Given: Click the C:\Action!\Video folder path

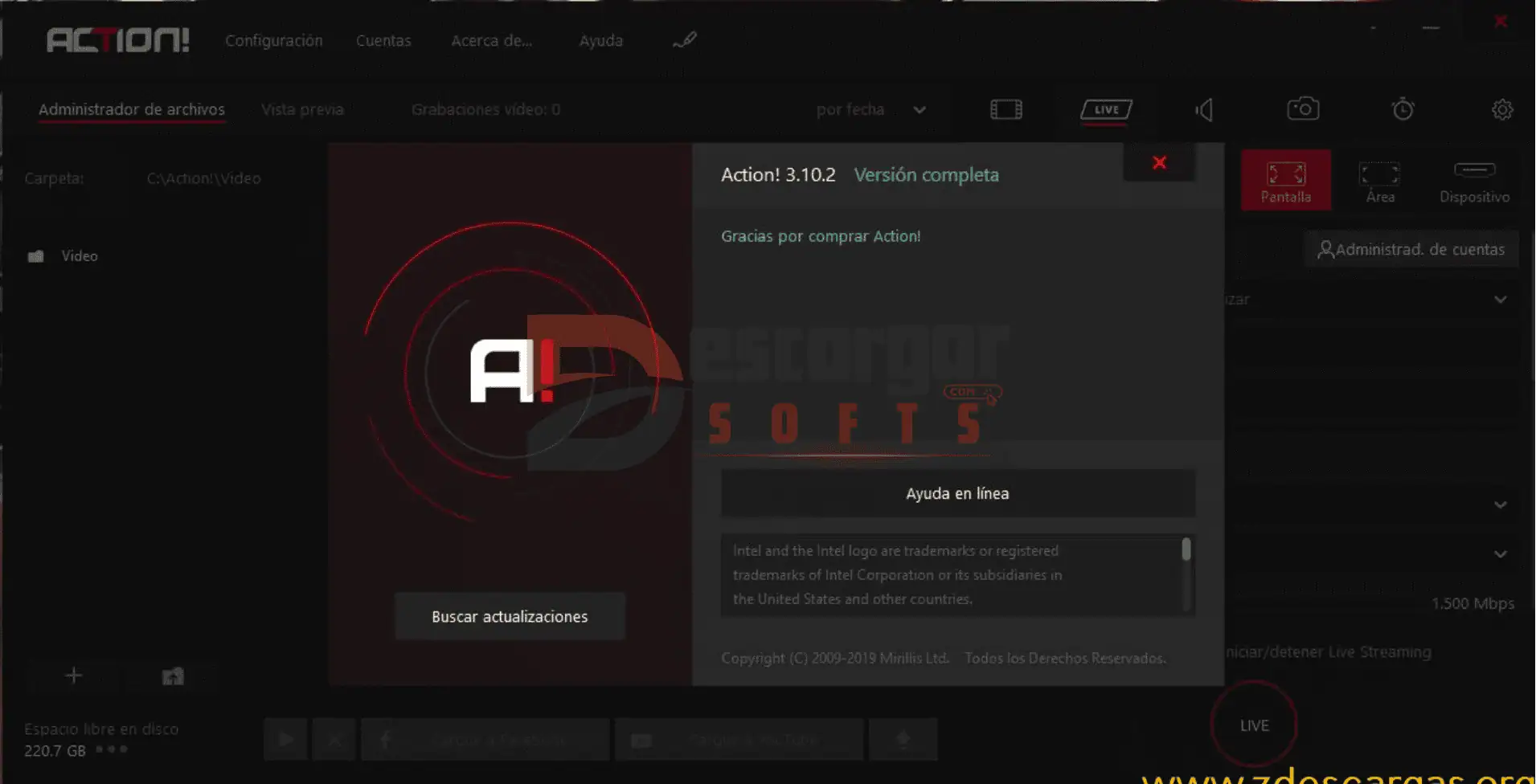Looking at the screenshot, I should click(203, 178).
